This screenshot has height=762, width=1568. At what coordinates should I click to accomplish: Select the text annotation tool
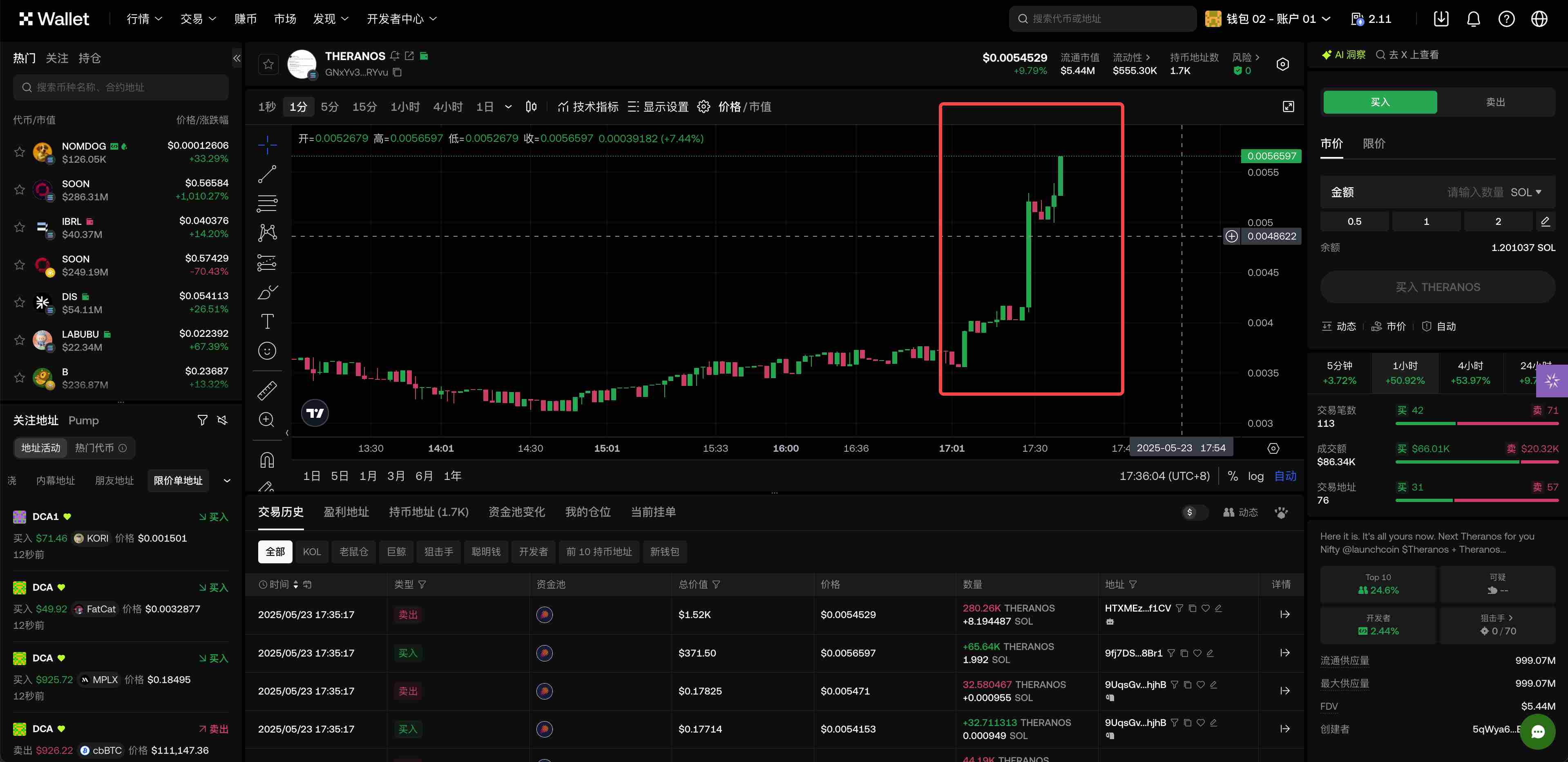[x=267, y=321]
